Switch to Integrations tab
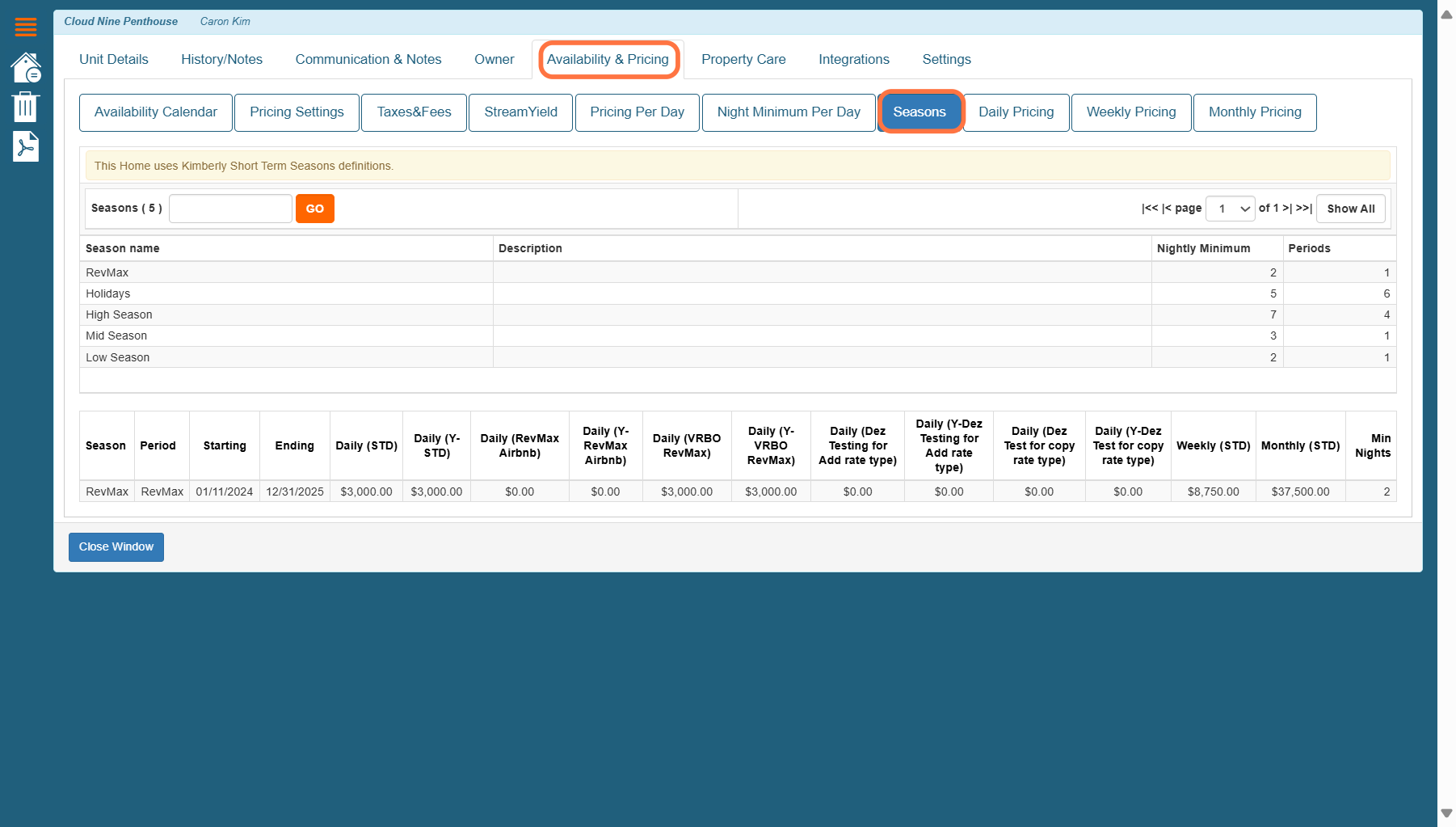This screenshot has height=827, width=1456. (x=854, y=59)
